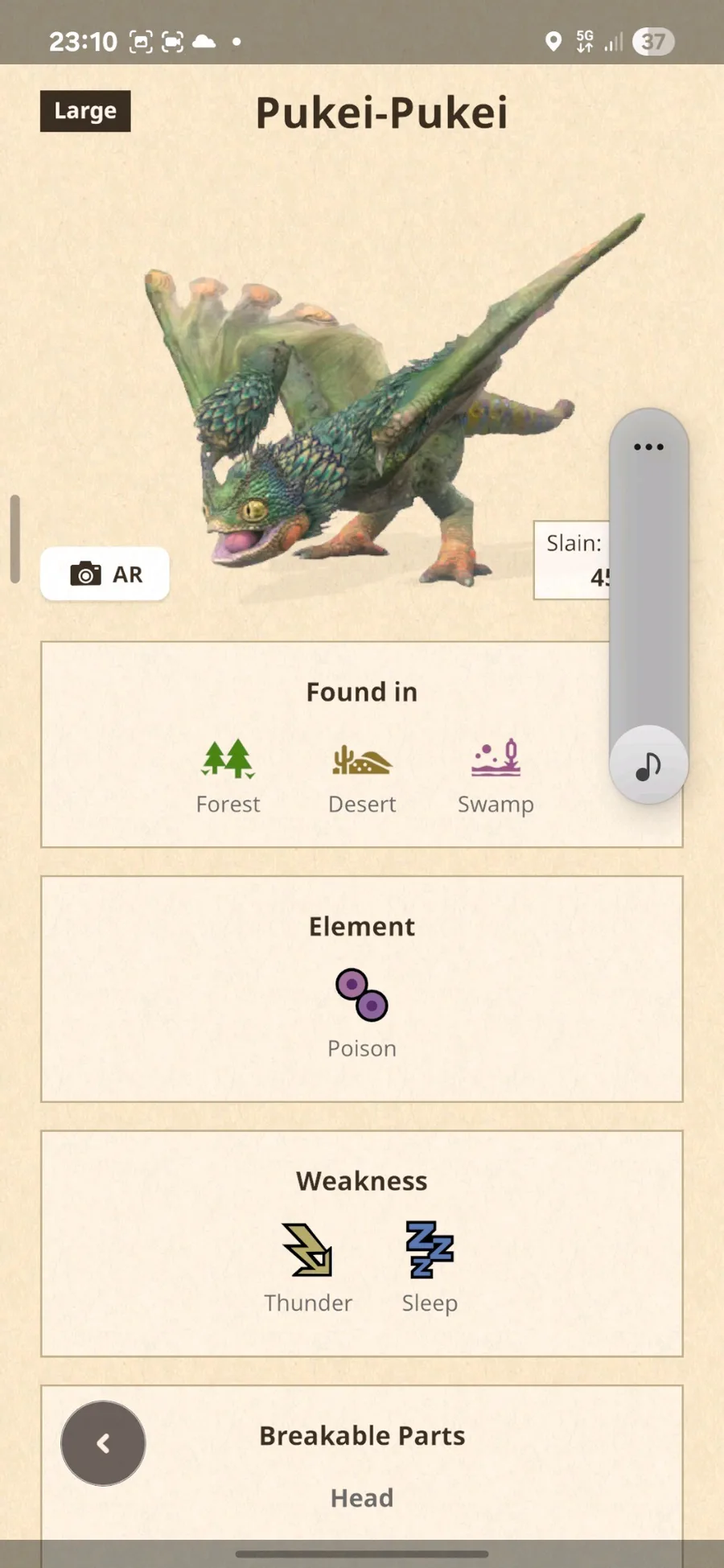This screenshot has width=724, height=1568.
Task: Tap the Slain count box
Action: coord(572,560)
